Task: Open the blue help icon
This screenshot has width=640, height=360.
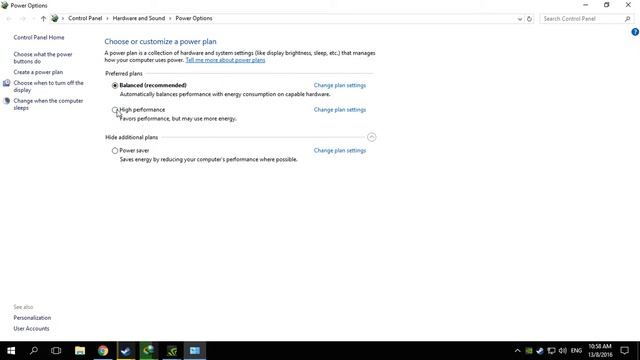Action: (x=635, y=32)
